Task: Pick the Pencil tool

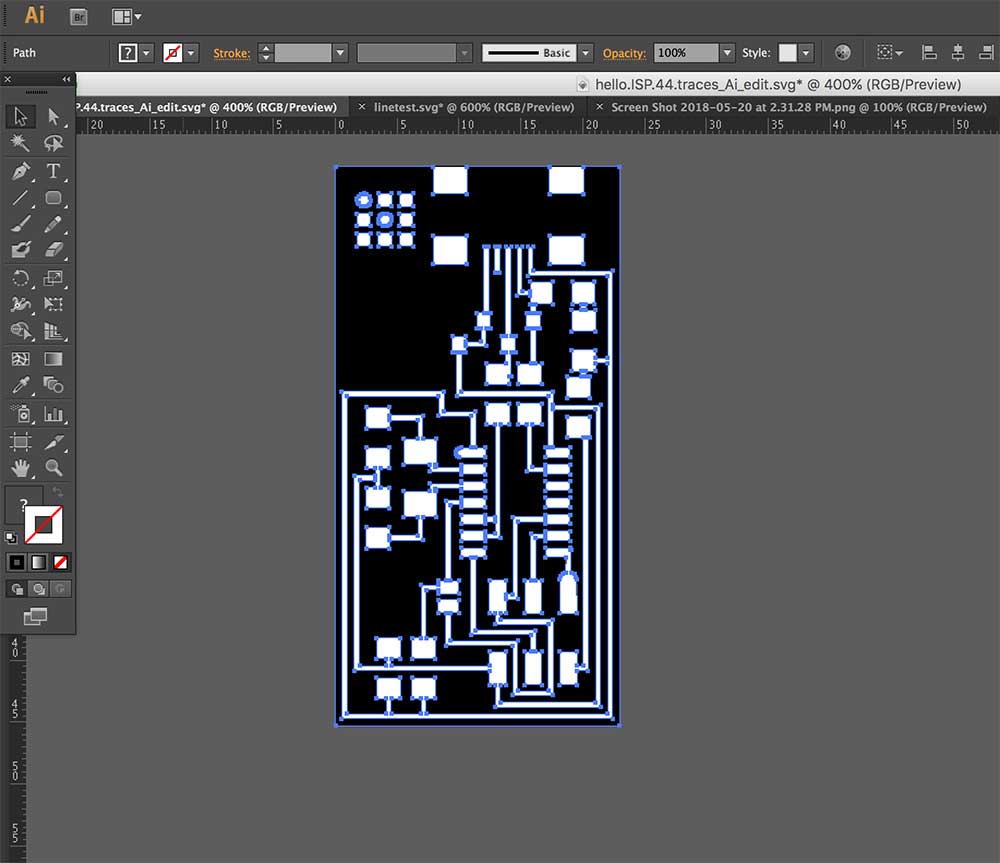Action: (x=54, y=224)
